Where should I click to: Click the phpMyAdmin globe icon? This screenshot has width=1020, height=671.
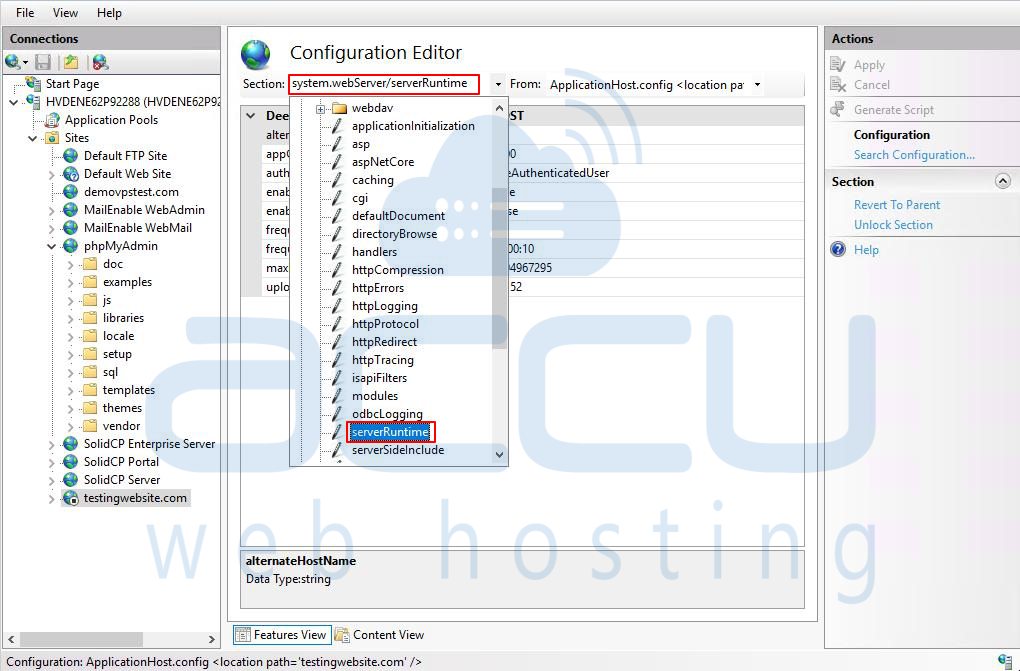coord(70,246)
